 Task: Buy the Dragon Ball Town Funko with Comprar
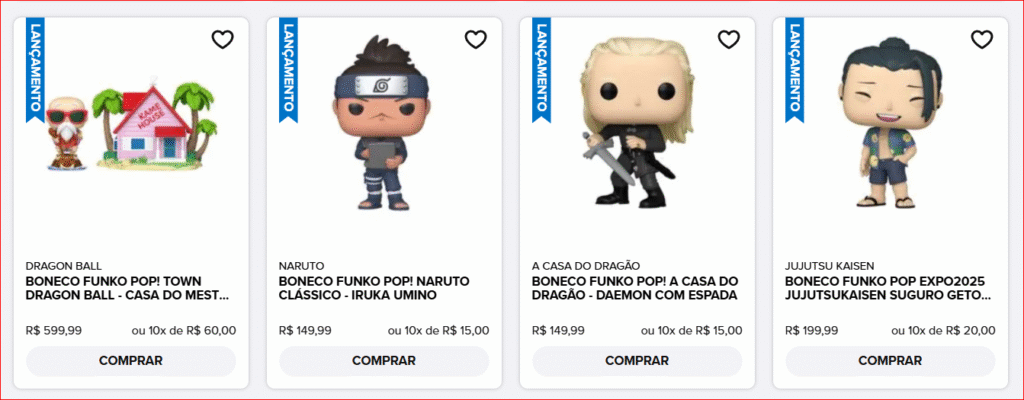pos(131,361)
